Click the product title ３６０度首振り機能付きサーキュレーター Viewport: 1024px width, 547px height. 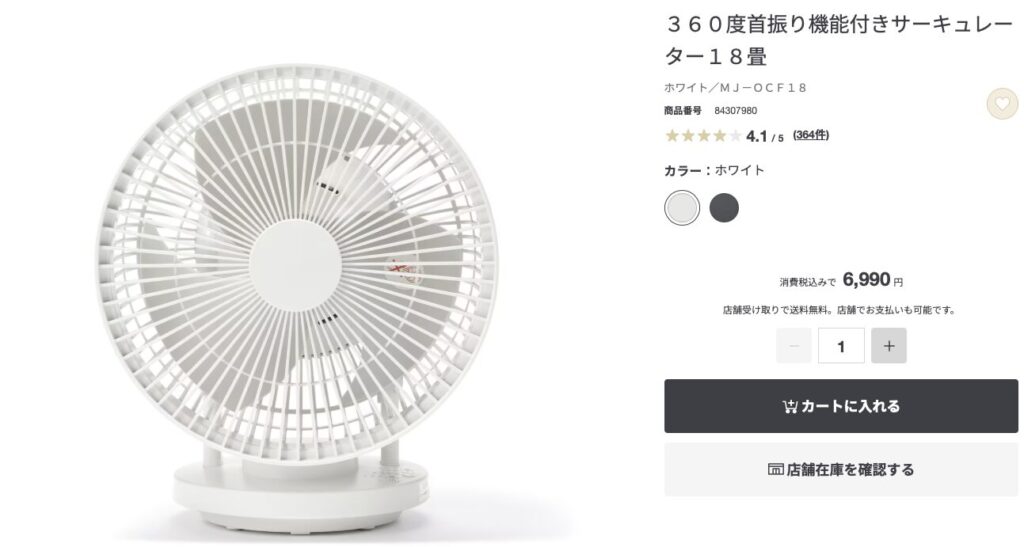839,40
